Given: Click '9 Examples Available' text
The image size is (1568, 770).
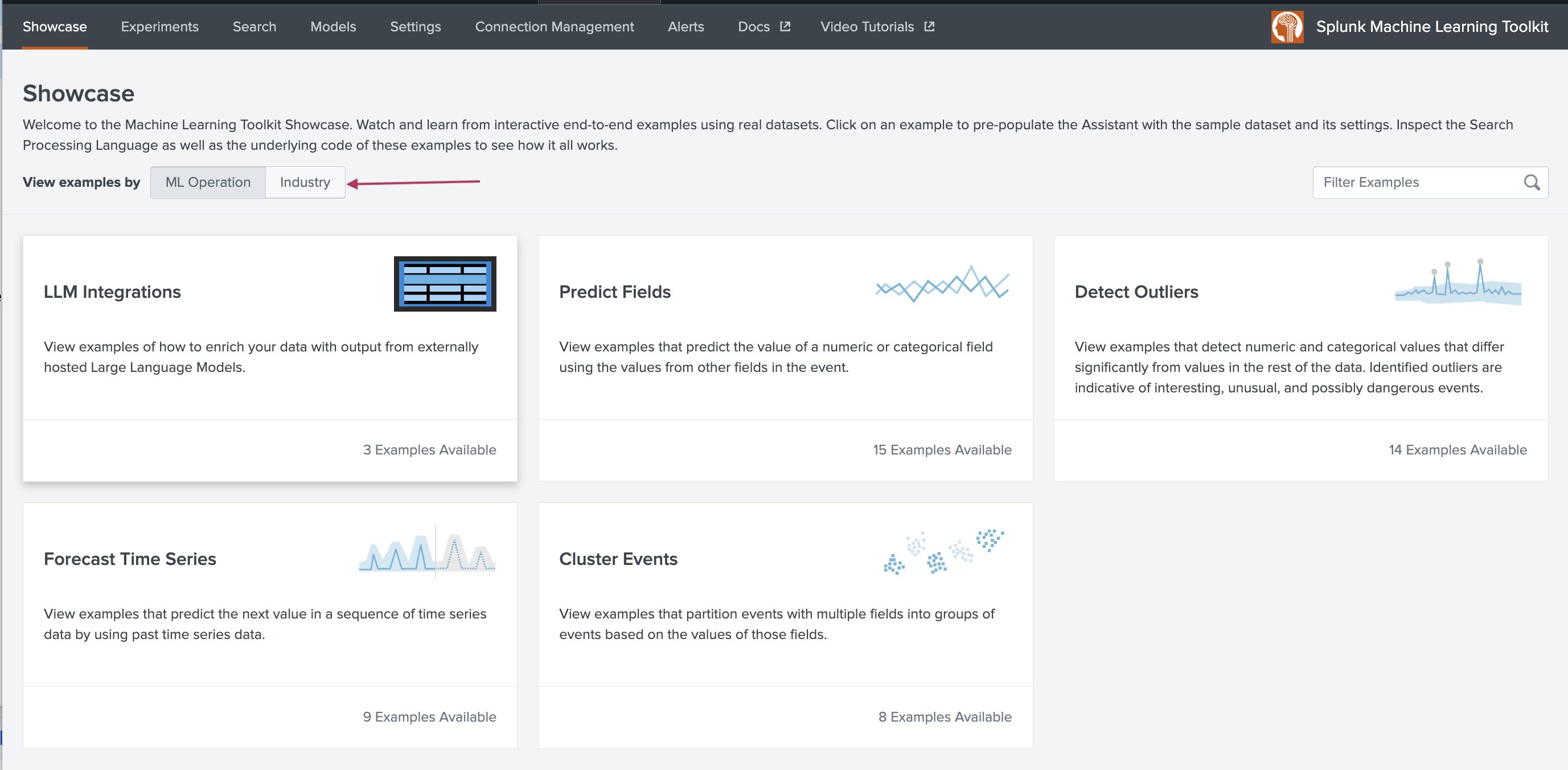Looking at the screenshot, I should (x=429, y=717).
